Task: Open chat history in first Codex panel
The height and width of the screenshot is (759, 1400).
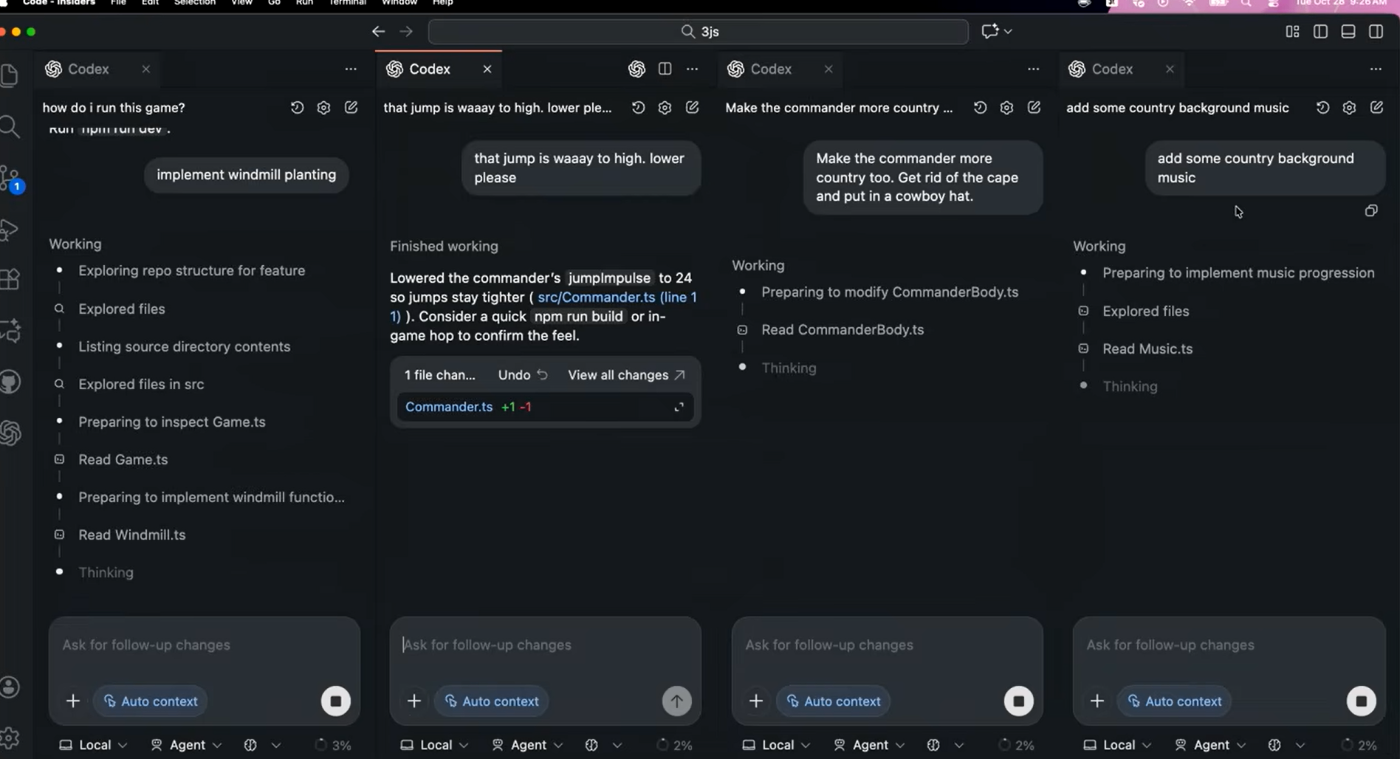Action: click(x=297, y=108)
